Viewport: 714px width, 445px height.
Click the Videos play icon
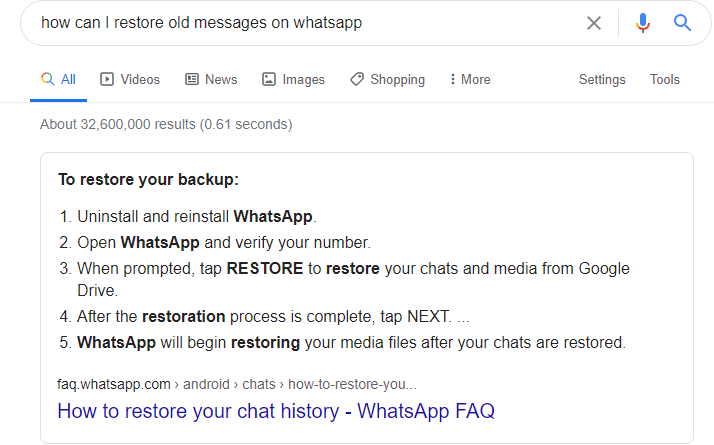point(107,79)
